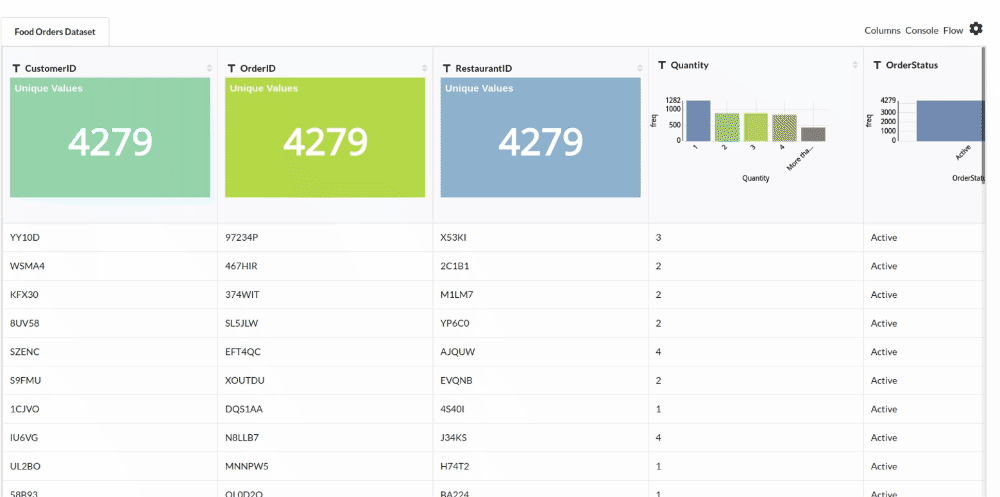The width and height of the screenshot is (1000, 497).
Task: Click restaurant cell 4S40I
Action: point(453,410)
